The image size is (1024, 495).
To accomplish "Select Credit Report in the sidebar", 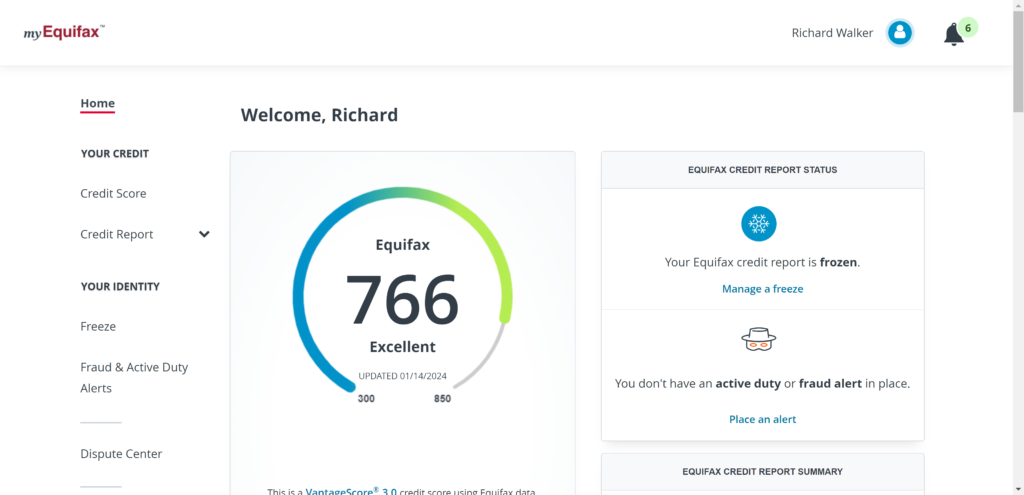I will pyautogui.click(x=117, y=234).
